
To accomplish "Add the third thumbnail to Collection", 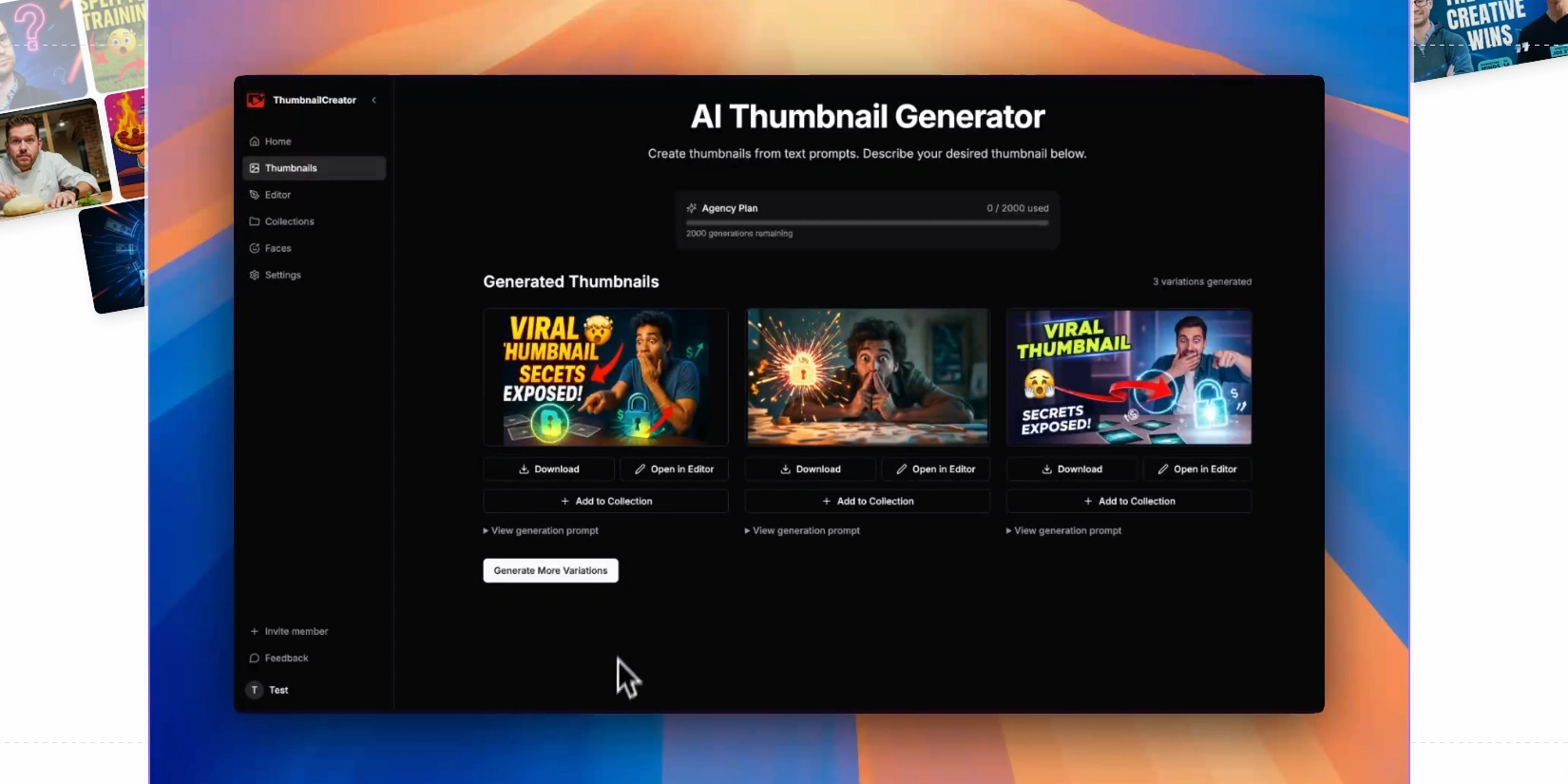I will point(1129,501).
